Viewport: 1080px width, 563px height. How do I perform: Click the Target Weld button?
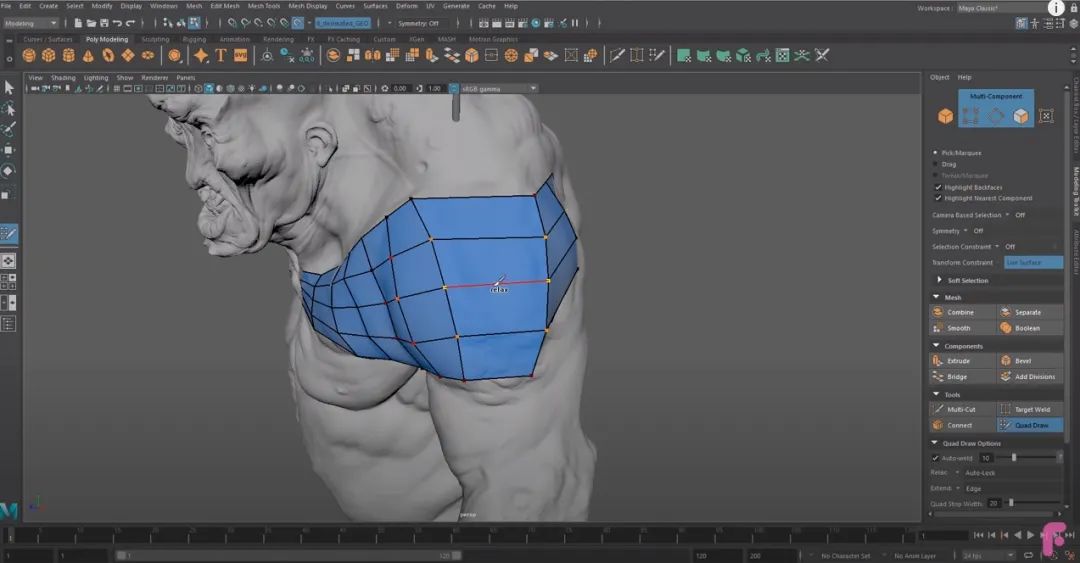pyautogui.click(x=1030, y=409)
